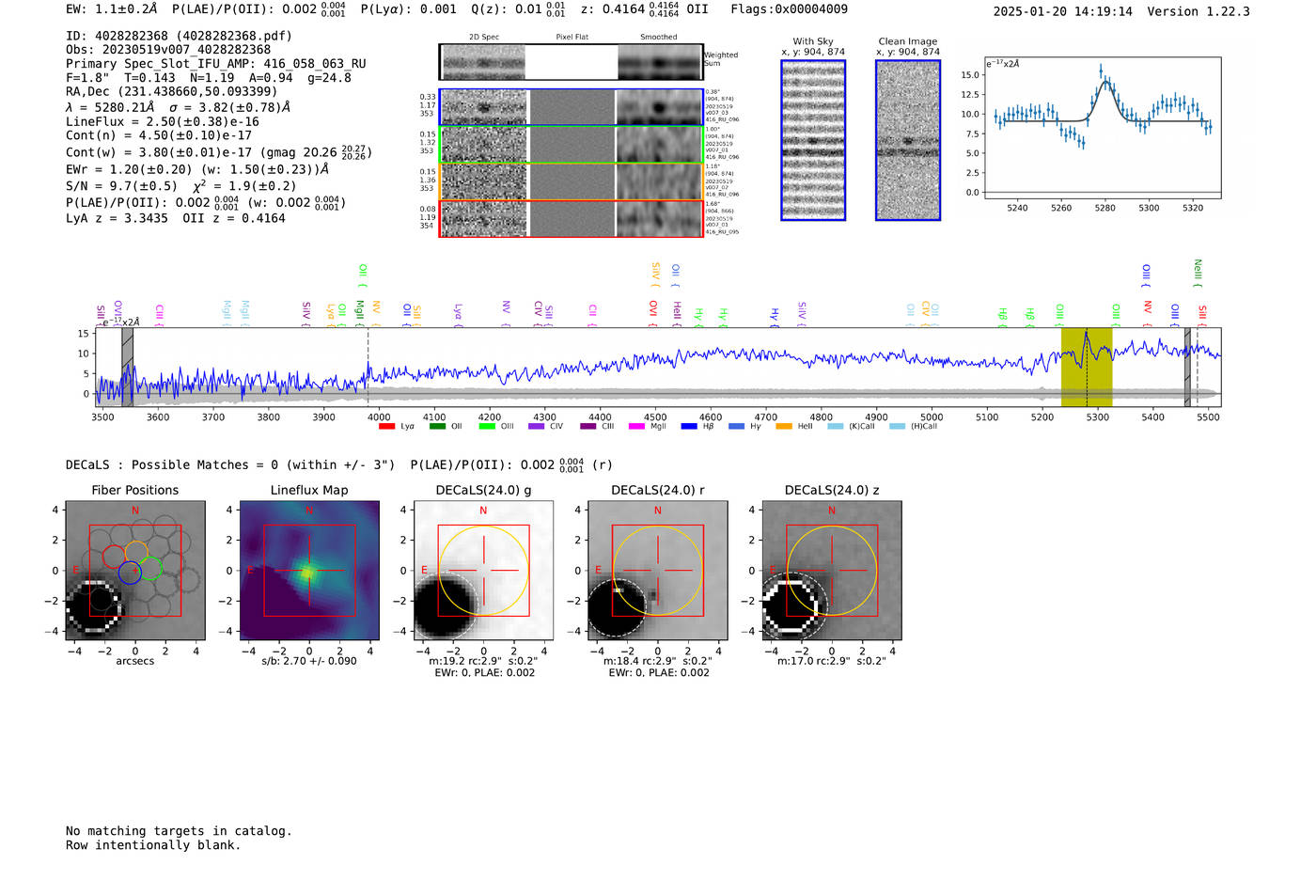
Task: Click the Cont(n) = 4.50(±0.10)e-17 text
Action: (x=159, y=135)
